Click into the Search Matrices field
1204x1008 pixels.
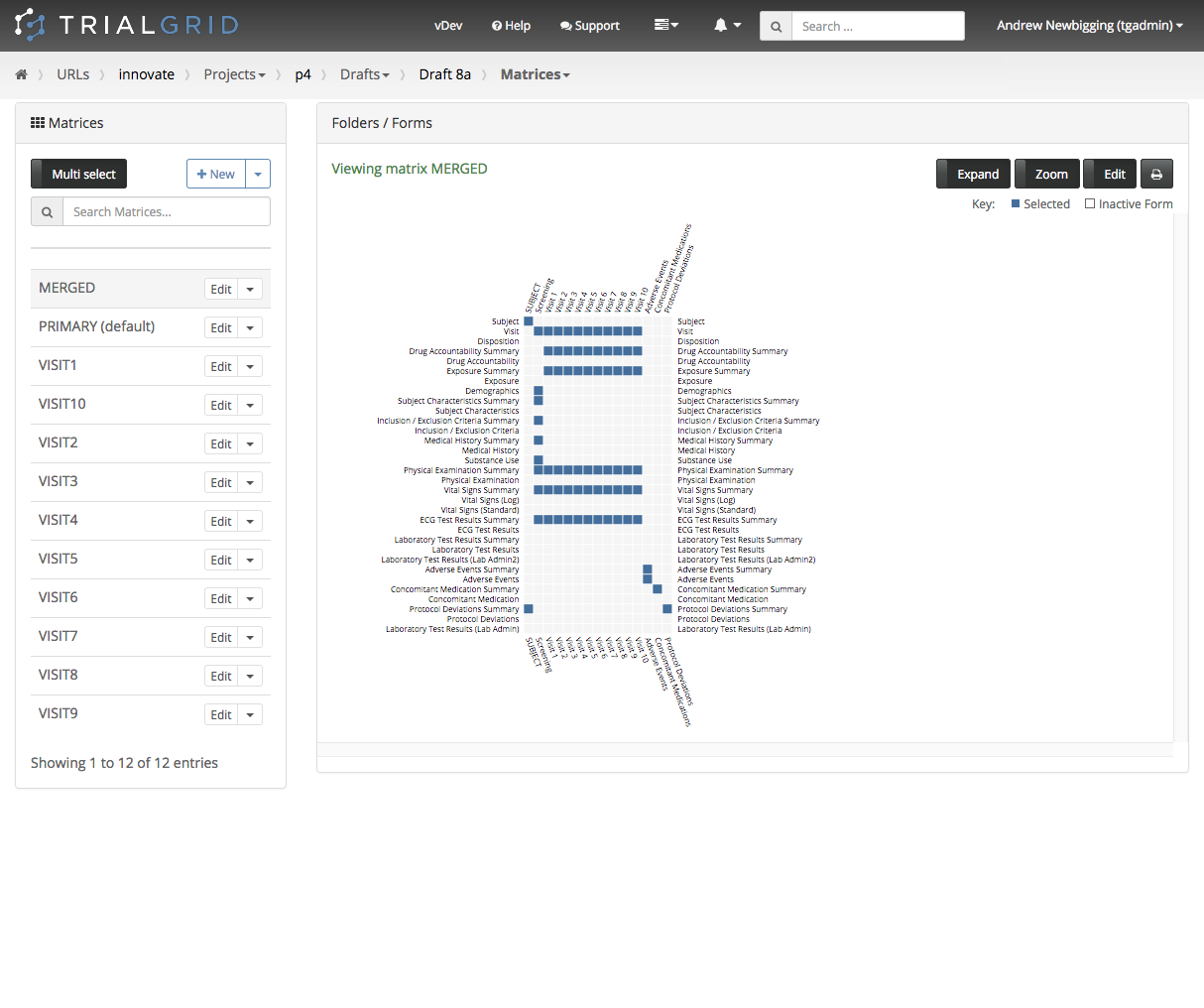click(166, 212)
